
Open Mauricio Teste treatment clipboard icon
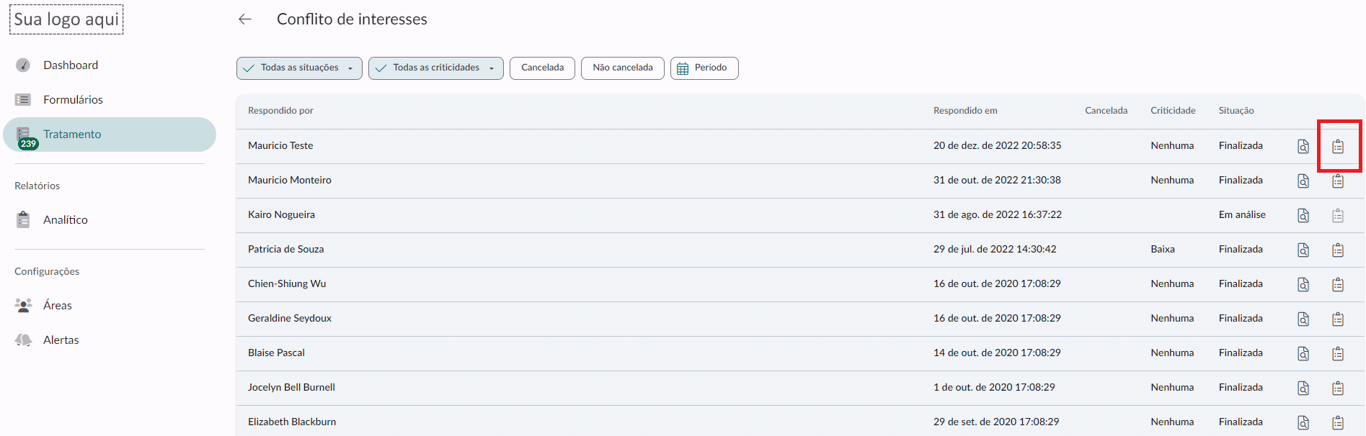(x=1338, y=147)
